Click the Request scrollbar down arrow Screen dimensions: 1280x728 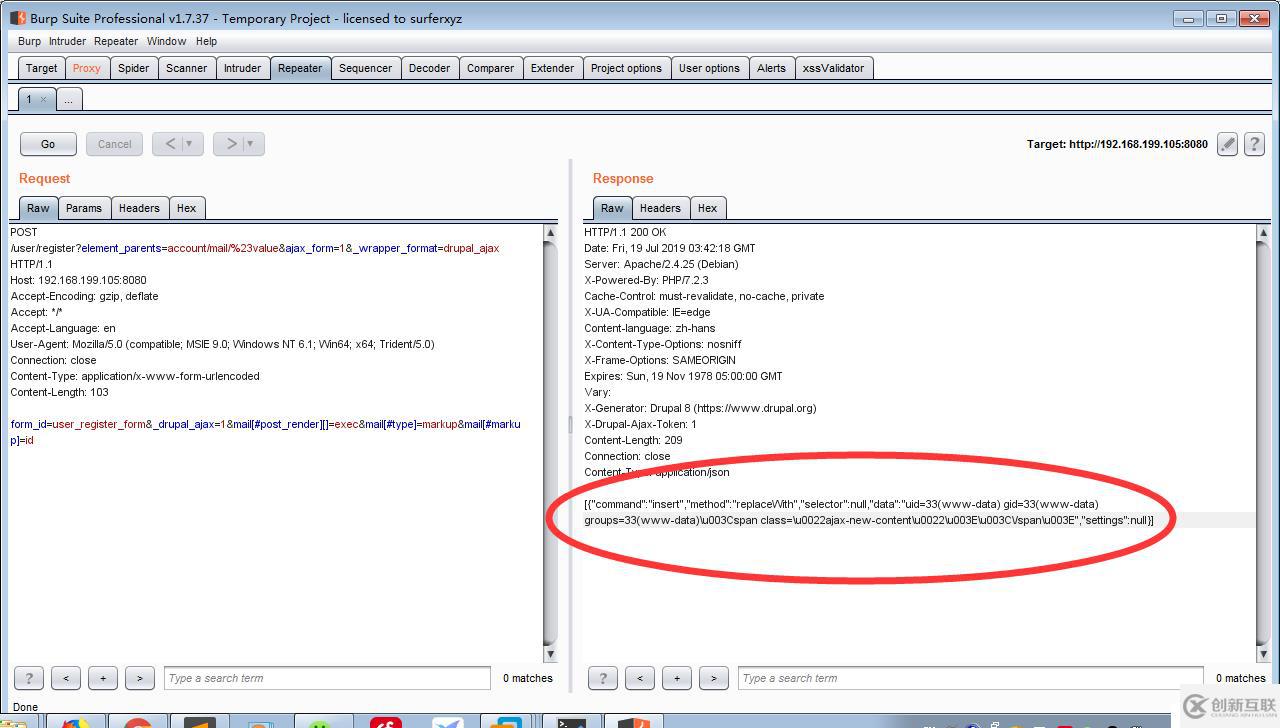(550, 654)
